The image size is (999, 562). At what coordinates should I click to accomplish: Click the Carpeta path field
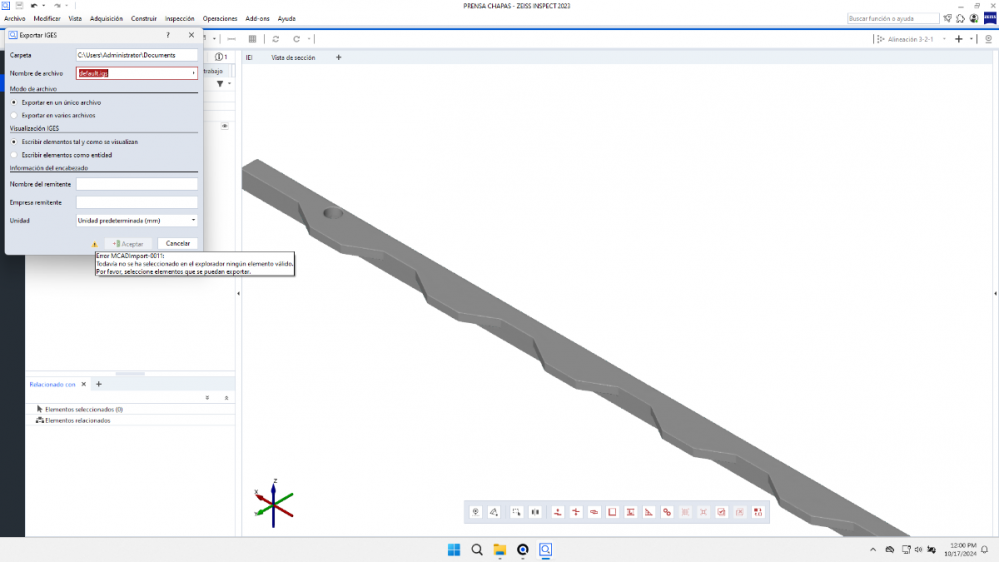point(136,55)
